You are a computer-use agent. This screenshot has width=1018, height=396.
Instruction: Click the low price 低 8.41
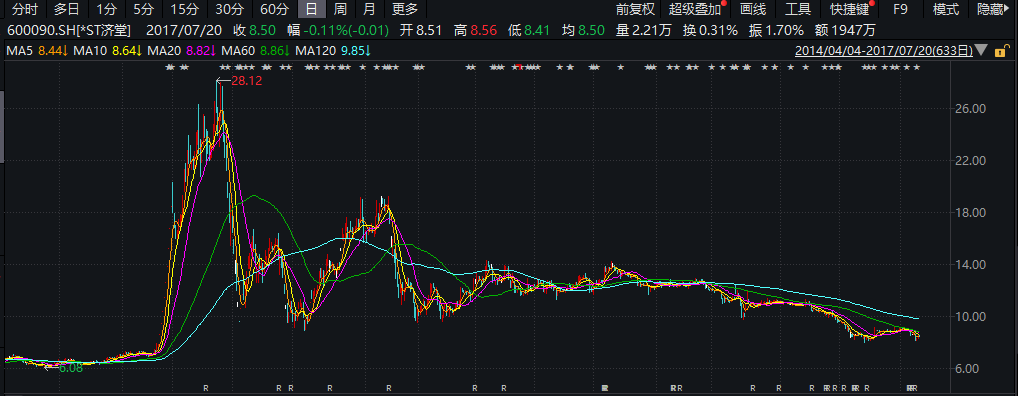[x=529, y=30]
